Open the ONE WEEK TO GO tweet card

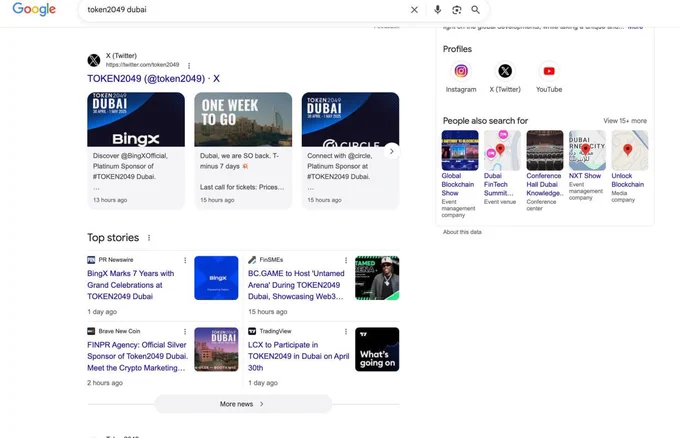click(x=243, y=150)
